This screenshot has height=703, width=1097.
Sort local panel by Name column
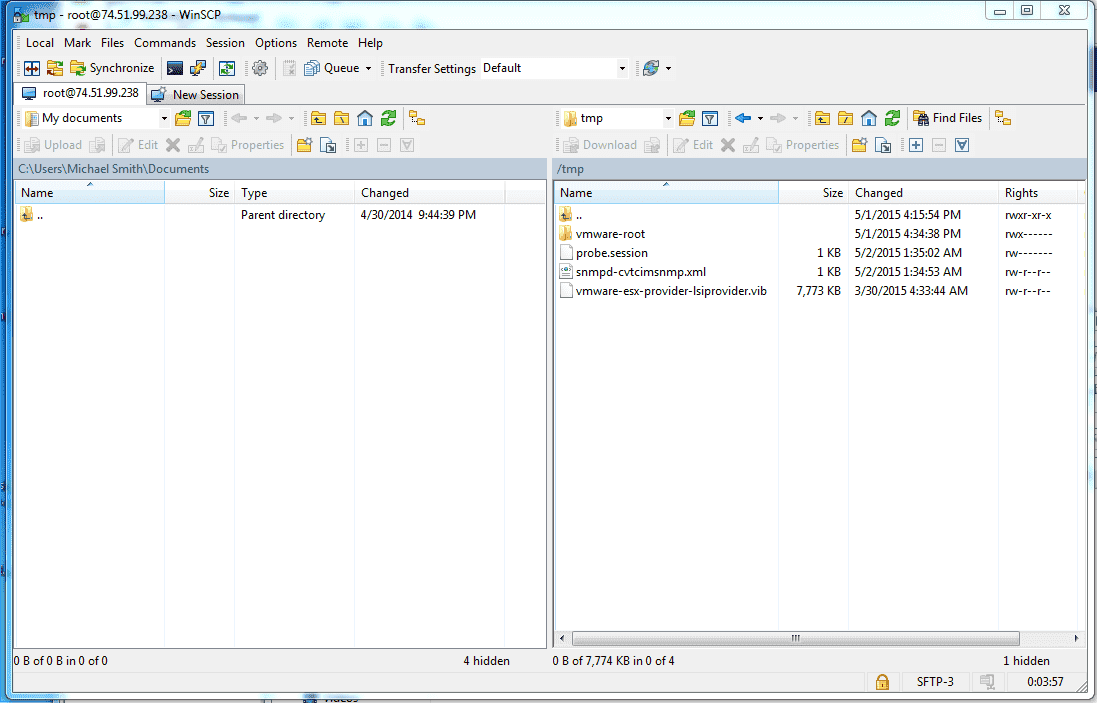[x=90, y=193]
